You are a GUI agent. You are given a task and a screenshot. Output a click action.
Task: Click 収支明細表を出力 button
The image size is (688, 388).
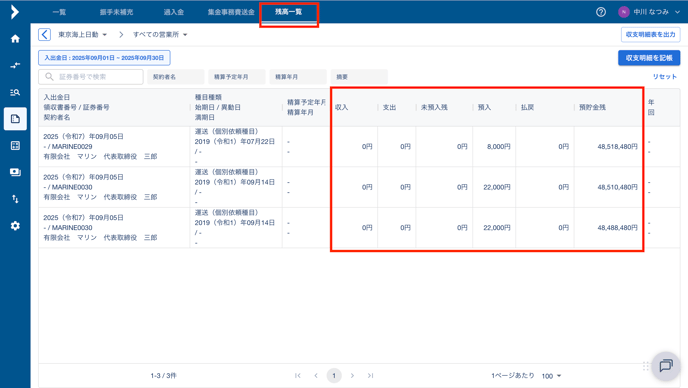tap(651, 34)
